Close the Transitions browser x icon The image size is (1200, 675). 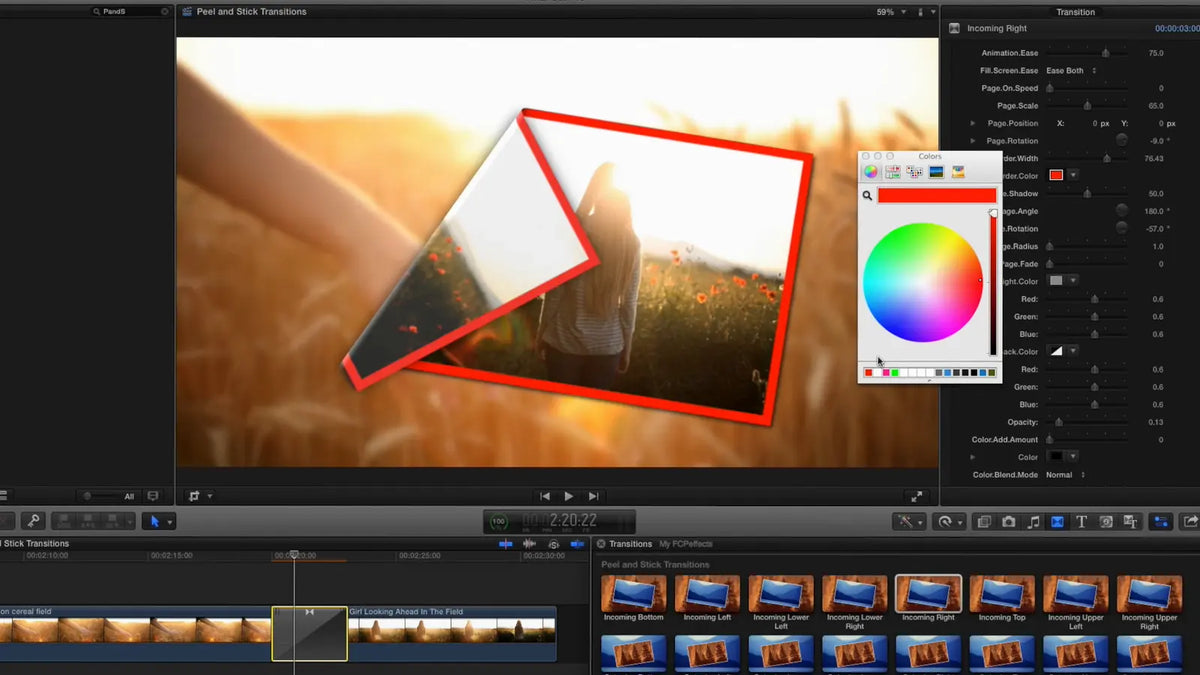pyautogui.click(x=601, y=544)
